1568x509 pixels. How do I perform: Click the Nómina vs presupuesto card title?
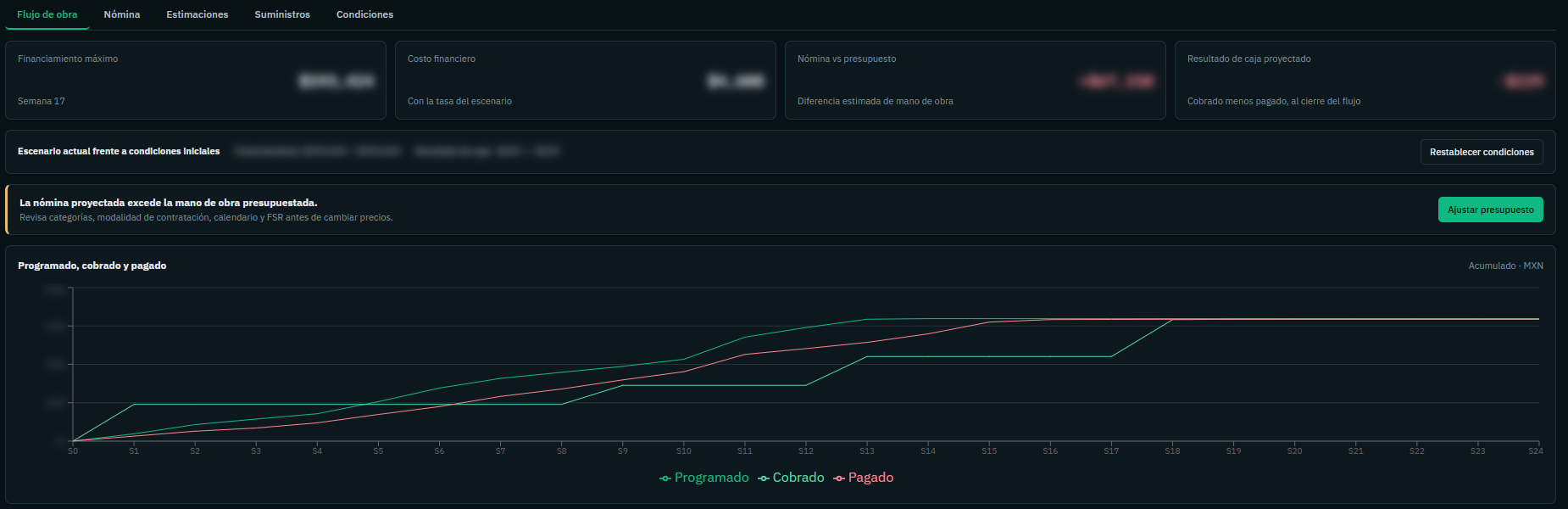click(x=847, y=59)
